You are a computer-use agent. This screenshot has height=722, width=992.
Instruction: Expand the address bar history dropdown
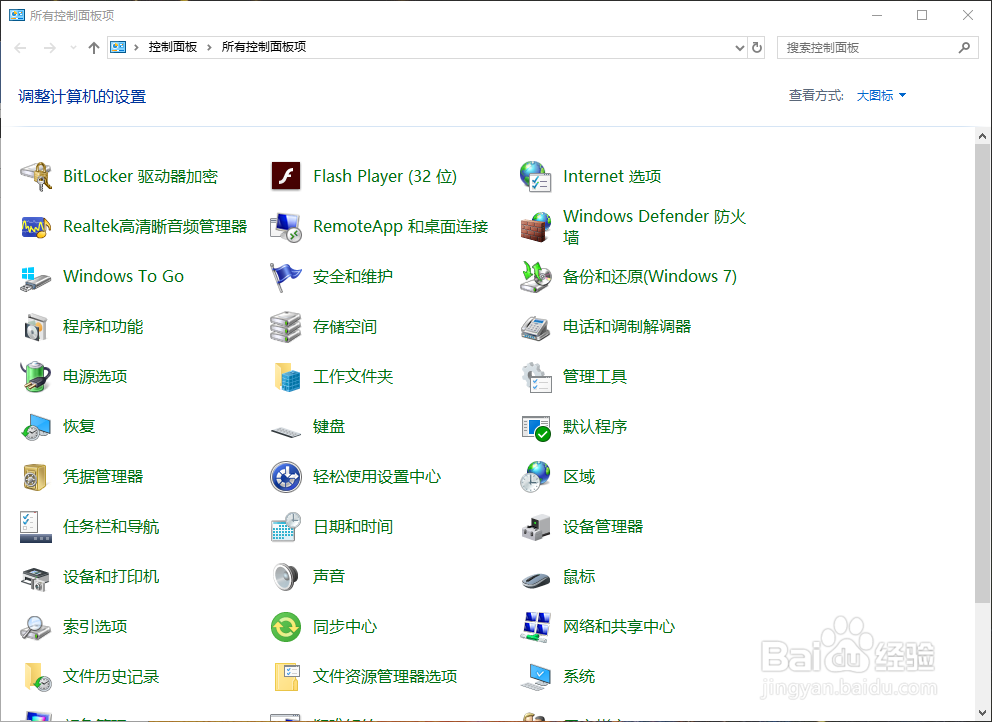[740, 47]
